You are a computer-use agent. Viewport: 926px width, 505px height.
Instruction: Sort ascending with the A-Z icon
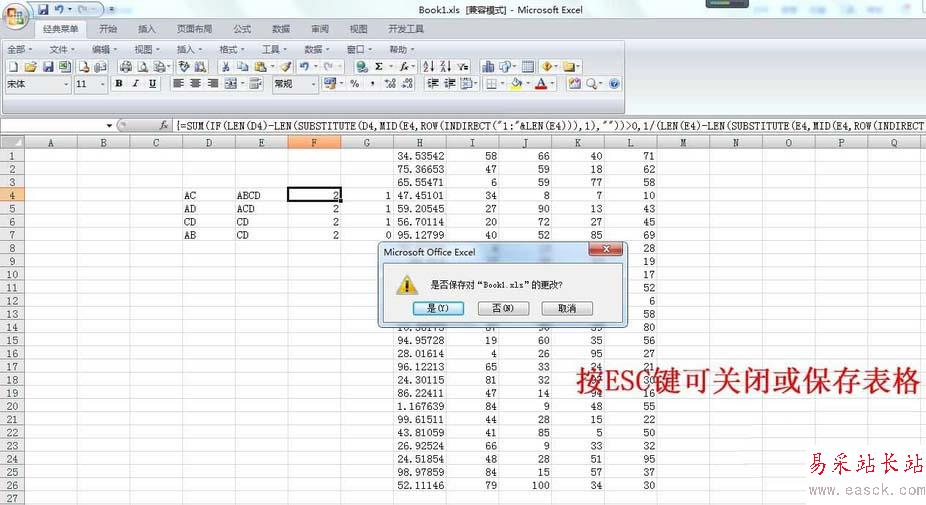[x=429, y=67]
